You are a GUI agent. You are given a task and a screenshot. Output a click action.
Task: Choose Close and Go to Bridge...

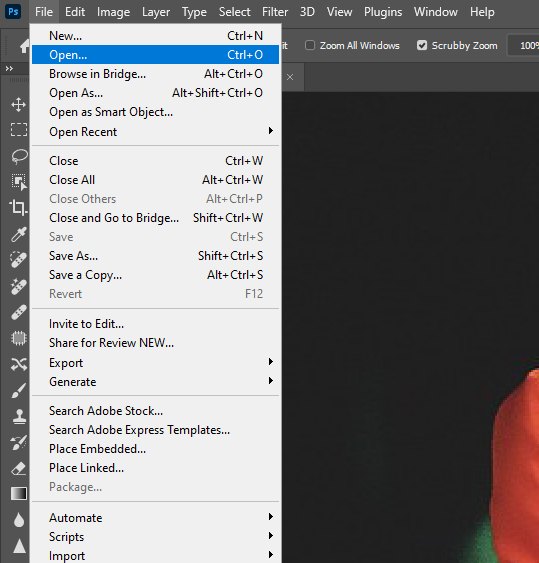[x=155, y=218]
